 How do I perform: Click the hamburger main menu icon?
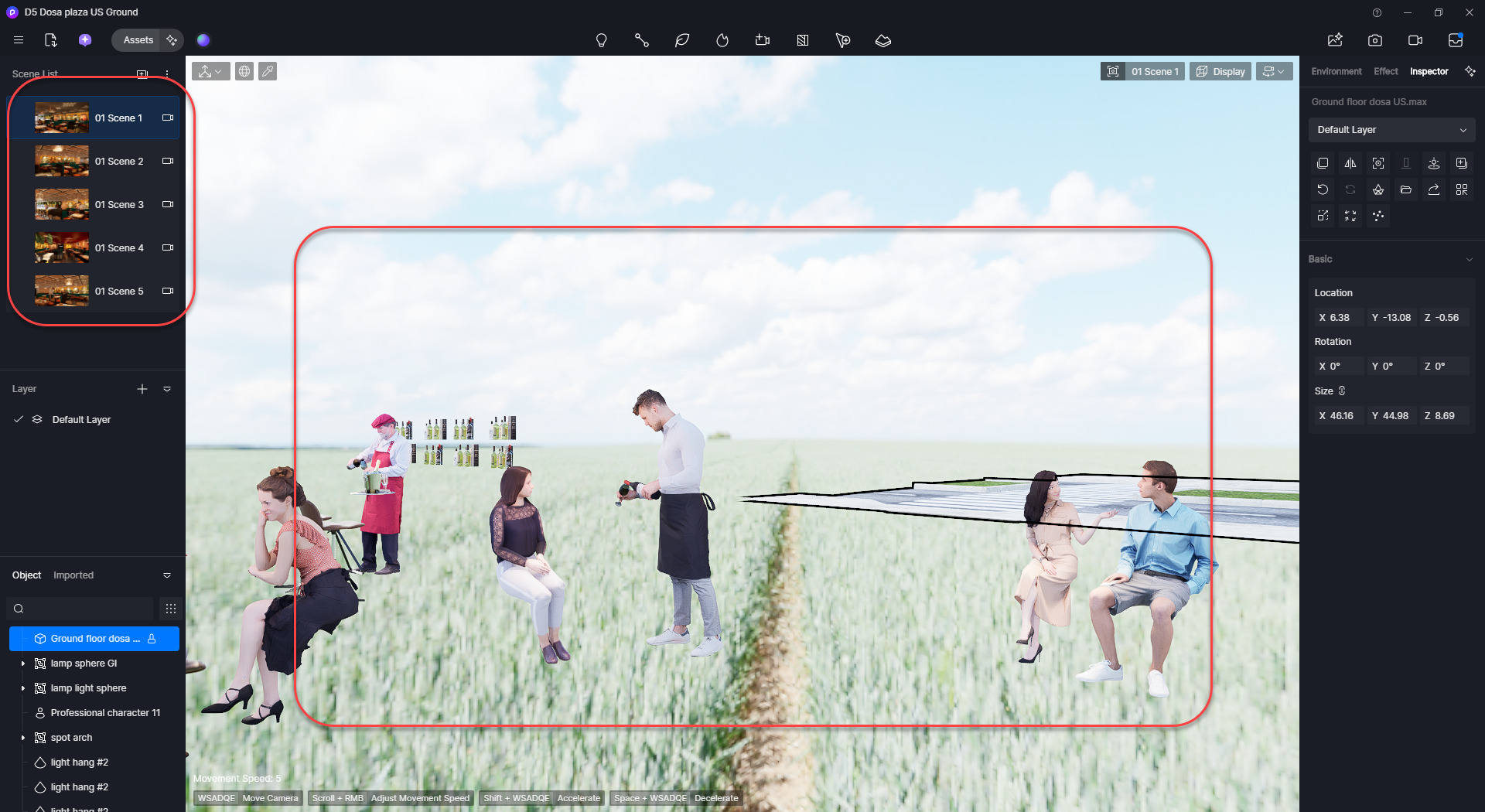[x=19, y=40]
